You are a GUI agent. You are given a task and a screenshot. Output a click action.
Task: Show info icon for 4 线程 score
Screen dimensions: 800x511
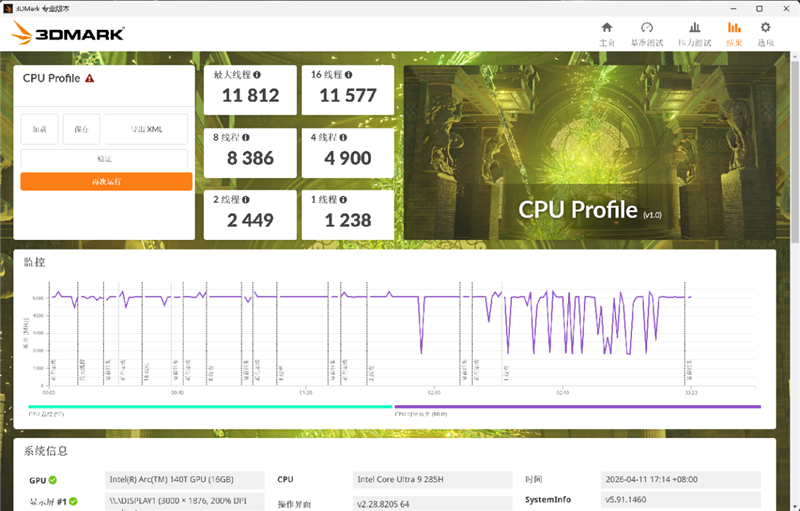(x=343, y=138)
